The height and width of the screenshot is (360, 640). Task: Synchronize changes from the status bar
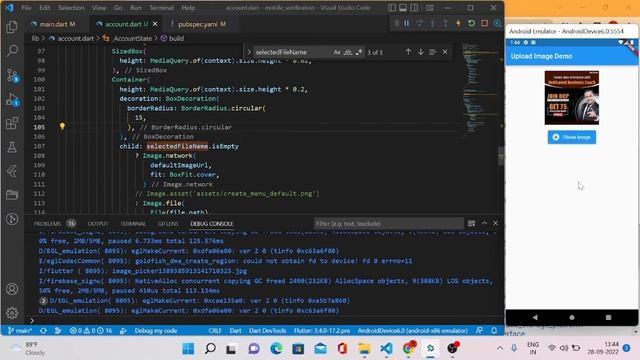(x=43, y=331)
